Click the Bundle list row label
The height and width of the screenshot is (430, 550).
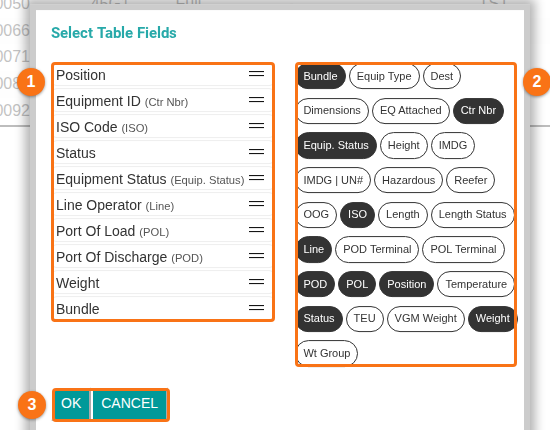tap(78, 309)
